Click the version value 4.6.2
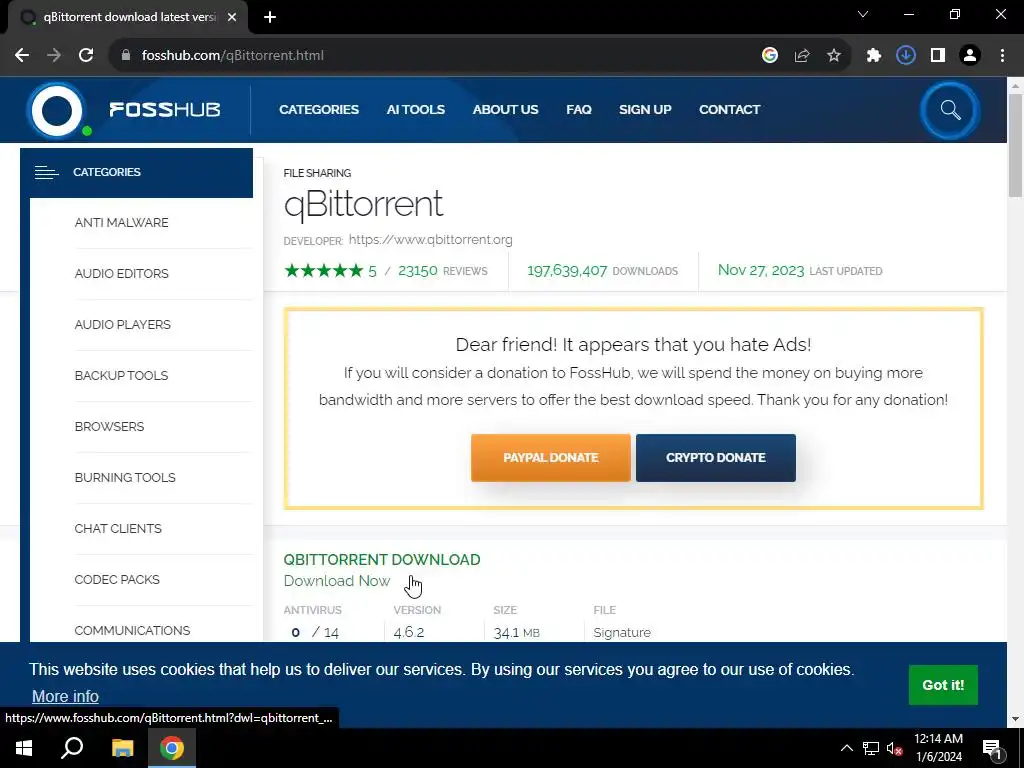Viewport: 1024px width, 768px height. tap(409, 632)
